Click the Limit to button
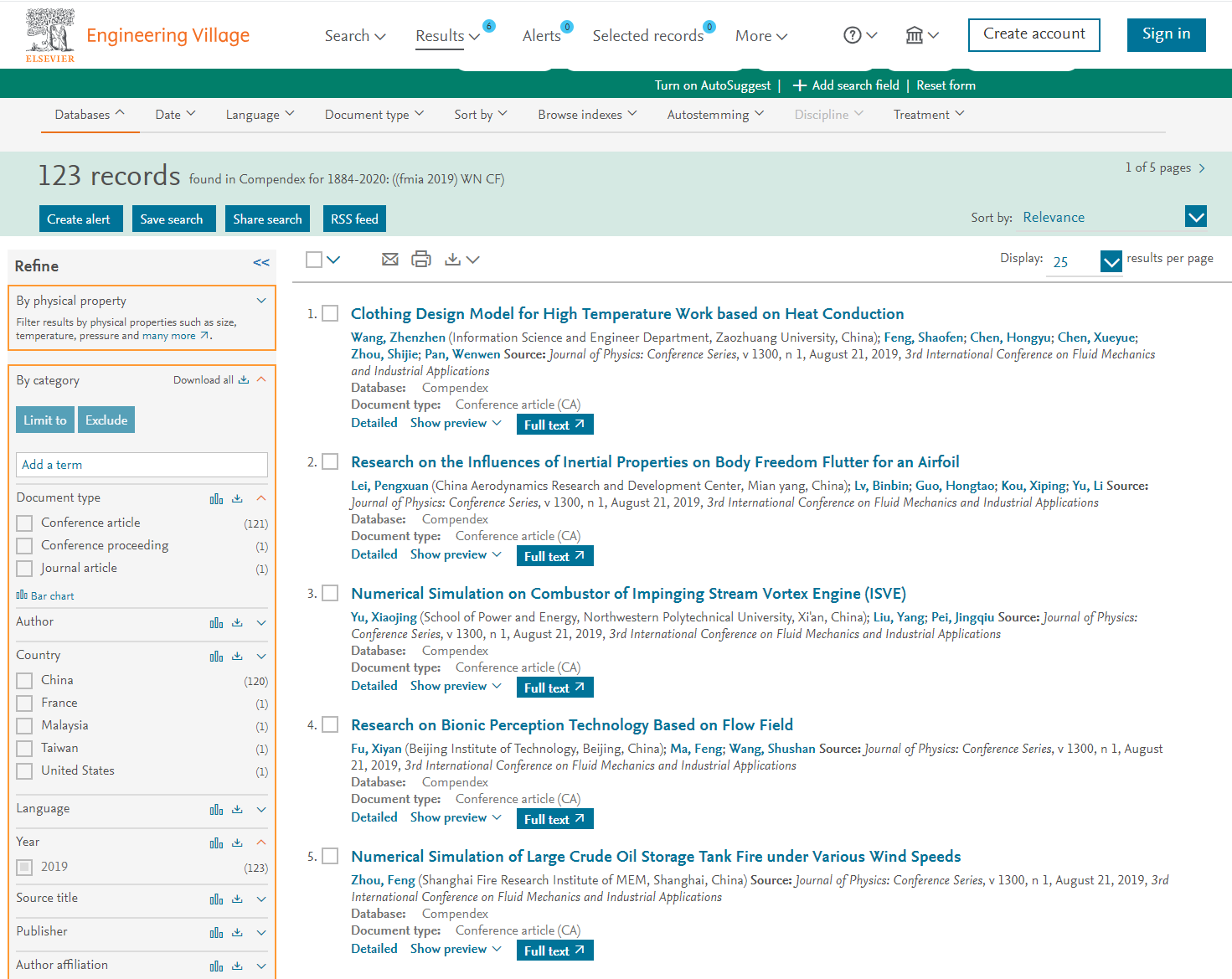The image size is (1232, 979). [45, 420]
